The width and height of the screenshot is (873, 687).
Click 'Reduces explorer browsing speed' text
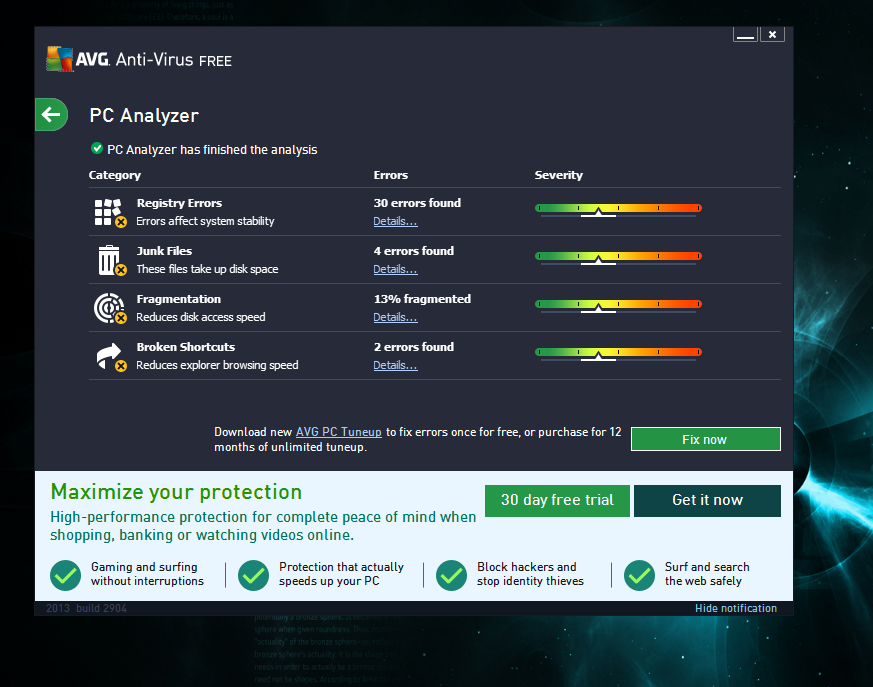pyautogui.click(x=217, y=365)
